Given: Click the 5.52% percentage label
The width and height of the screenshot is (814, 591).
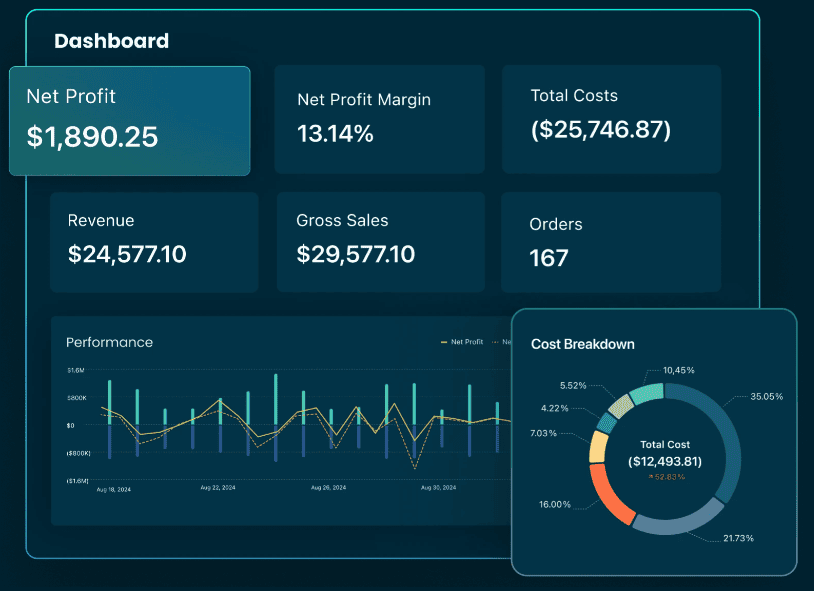Looking at the screenshot, I should click(572, 385).
